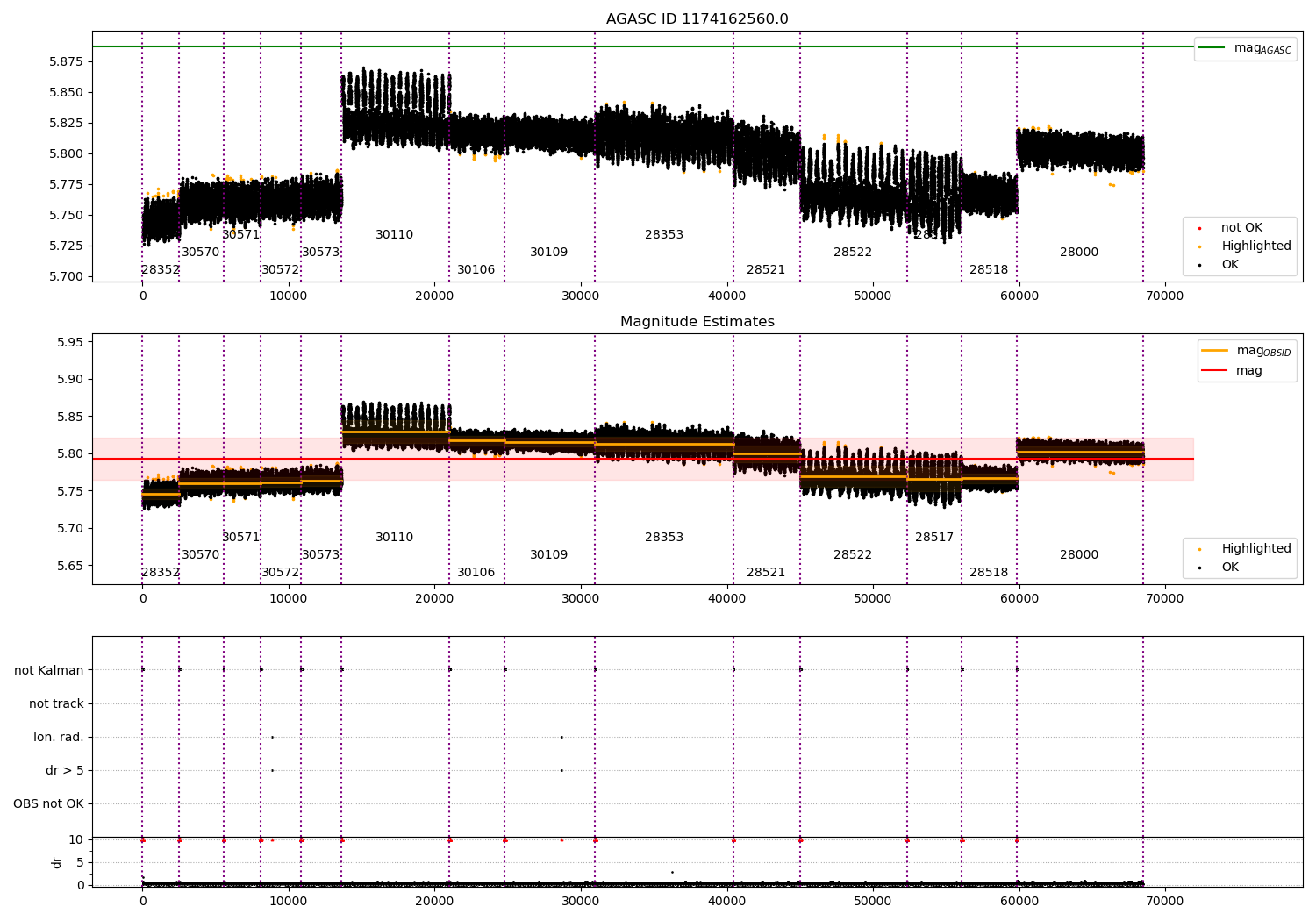This screenshot has width=1316, height=921.
Task: Click obsid label 28000 in Magnitude Estimates plot
Action: [1079, 555]
